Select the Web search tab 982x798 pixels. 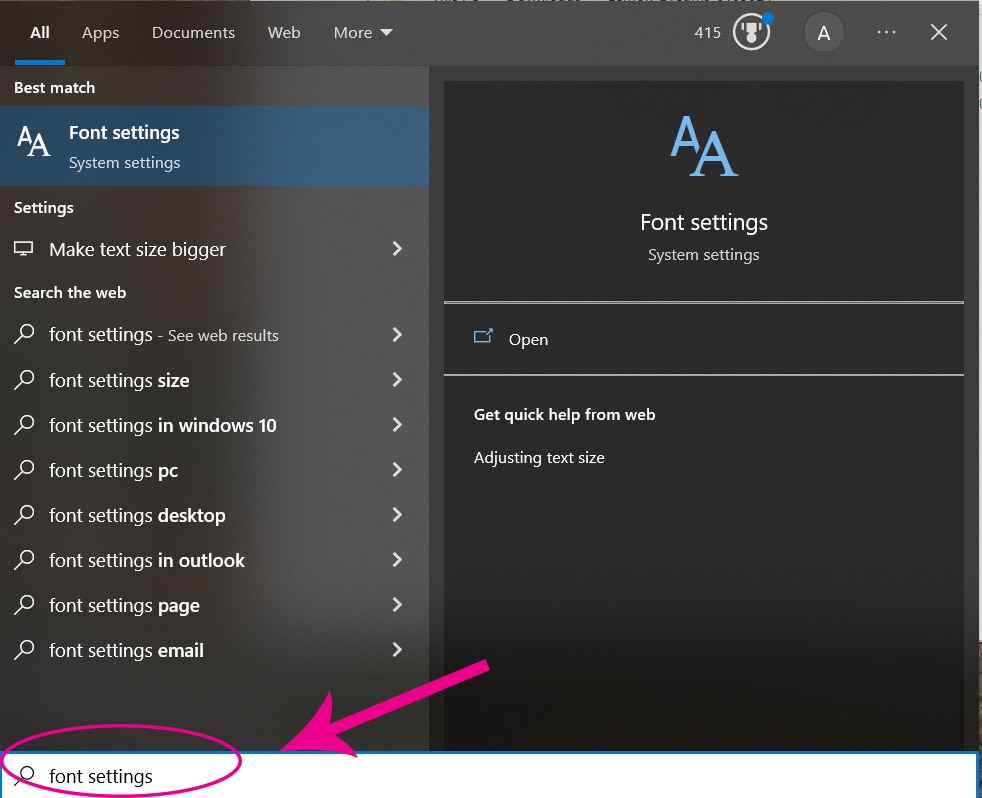284,33
